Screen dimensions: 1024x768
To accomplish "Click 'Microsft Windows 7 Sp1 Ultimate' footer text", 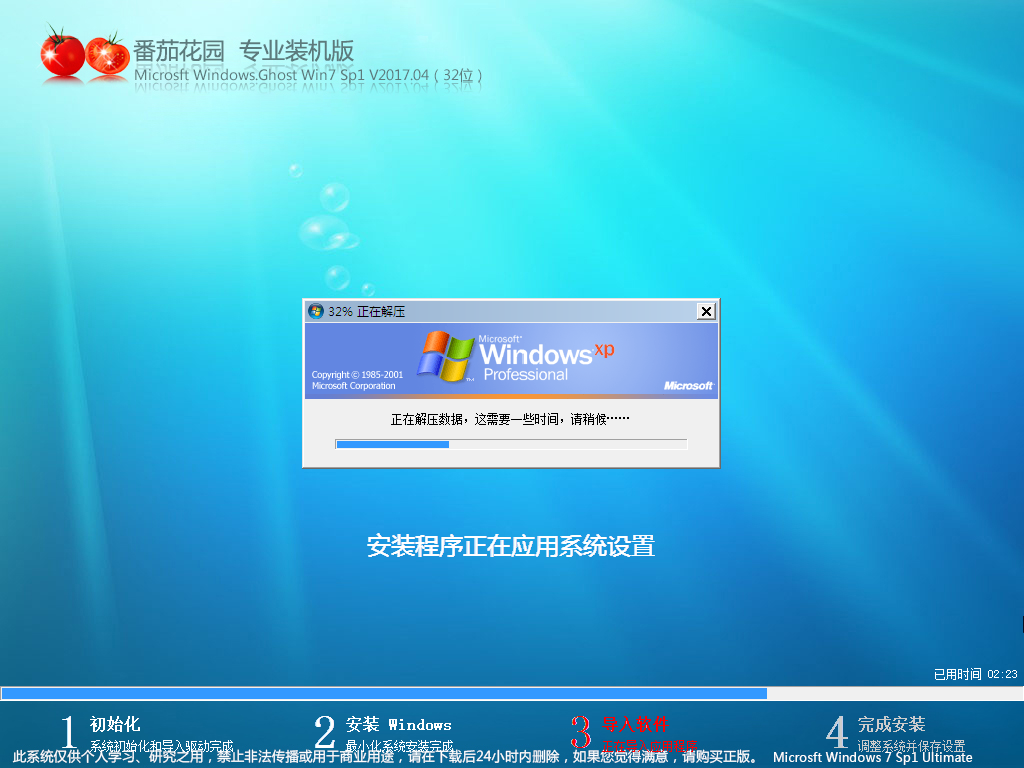I will (872, 757).
